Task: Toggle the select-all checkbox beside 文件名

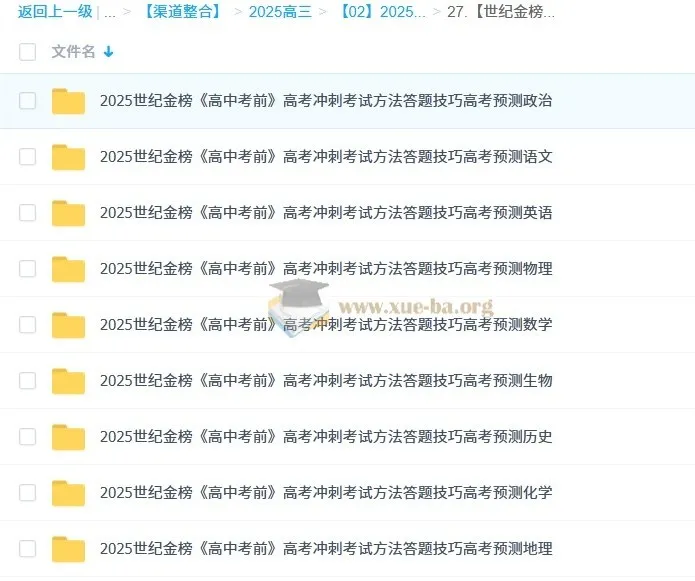Action: [27, 52]
